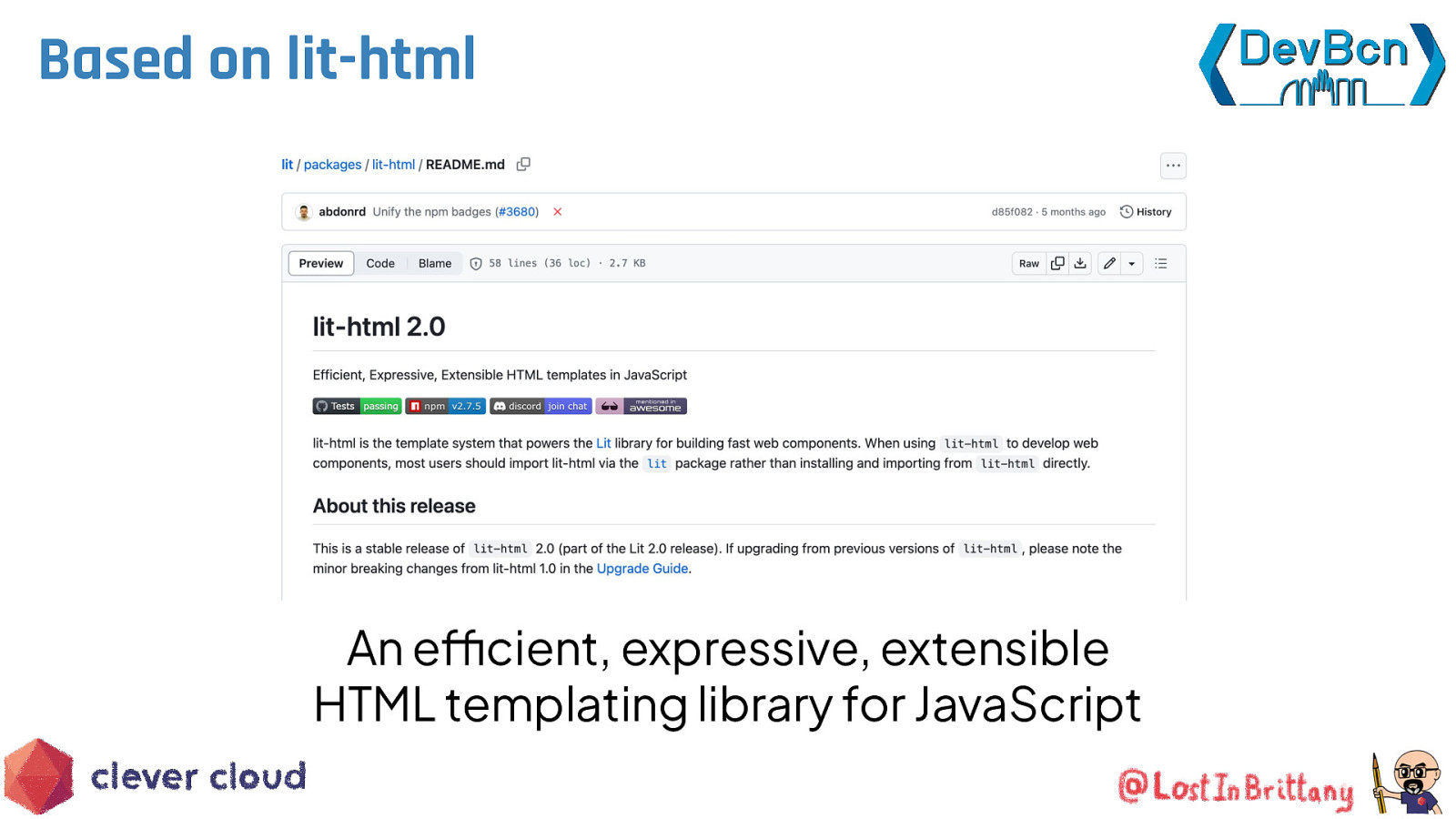Click the mentioned in awesome badge
Image resolution: width=1456 pixels, height=819 pixels.
click(x=642, y=407)
